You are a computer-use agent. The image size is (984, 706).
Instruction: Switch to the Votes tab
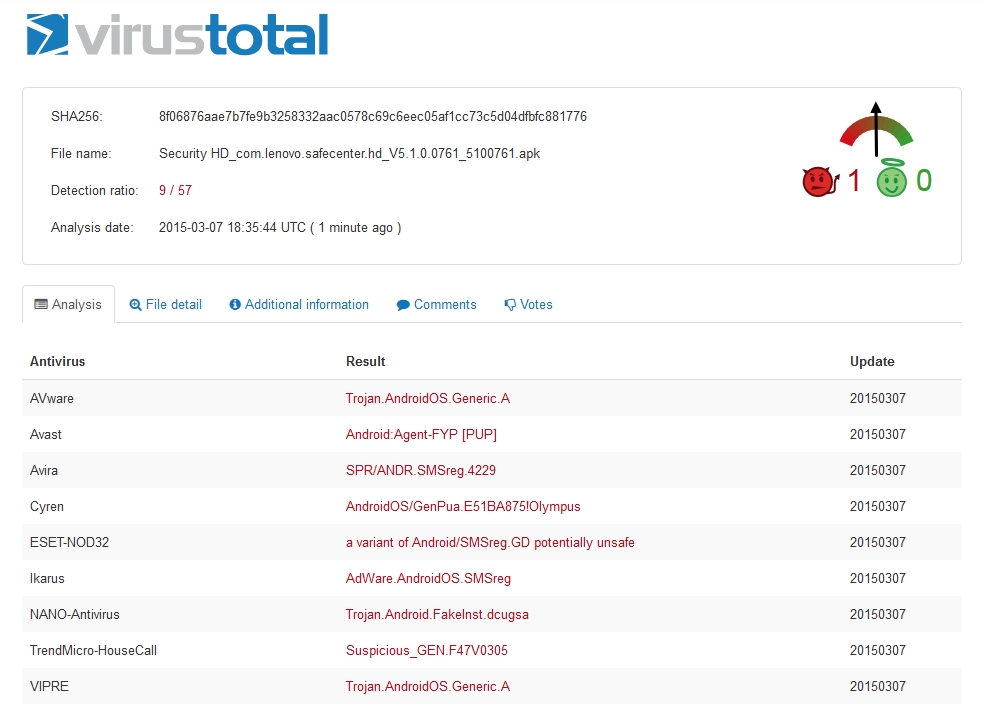[x=528, y=304]
